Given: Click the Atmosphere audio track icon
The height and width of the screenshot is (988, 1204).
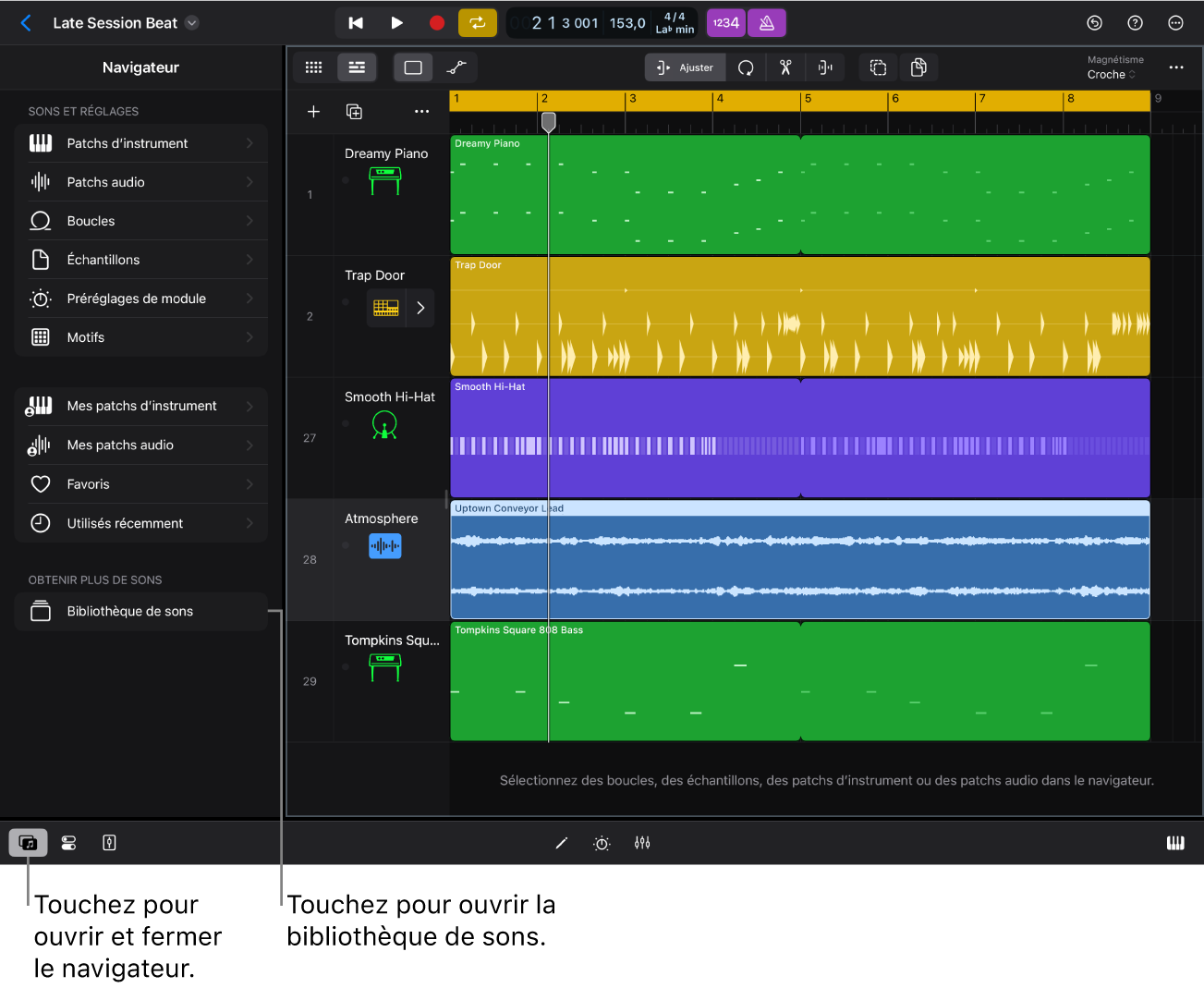Looking at the screenshot, I should tap(384, 545).
